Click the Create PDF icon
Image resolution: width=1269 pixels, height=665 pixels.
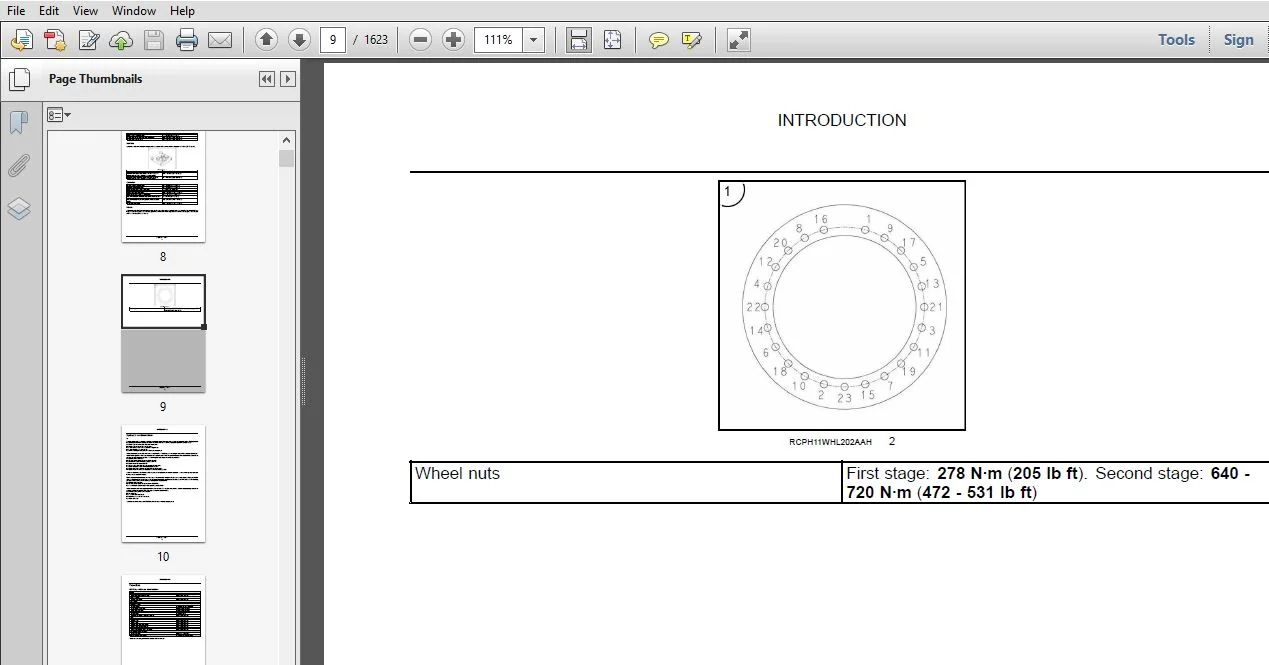point(55,40)
